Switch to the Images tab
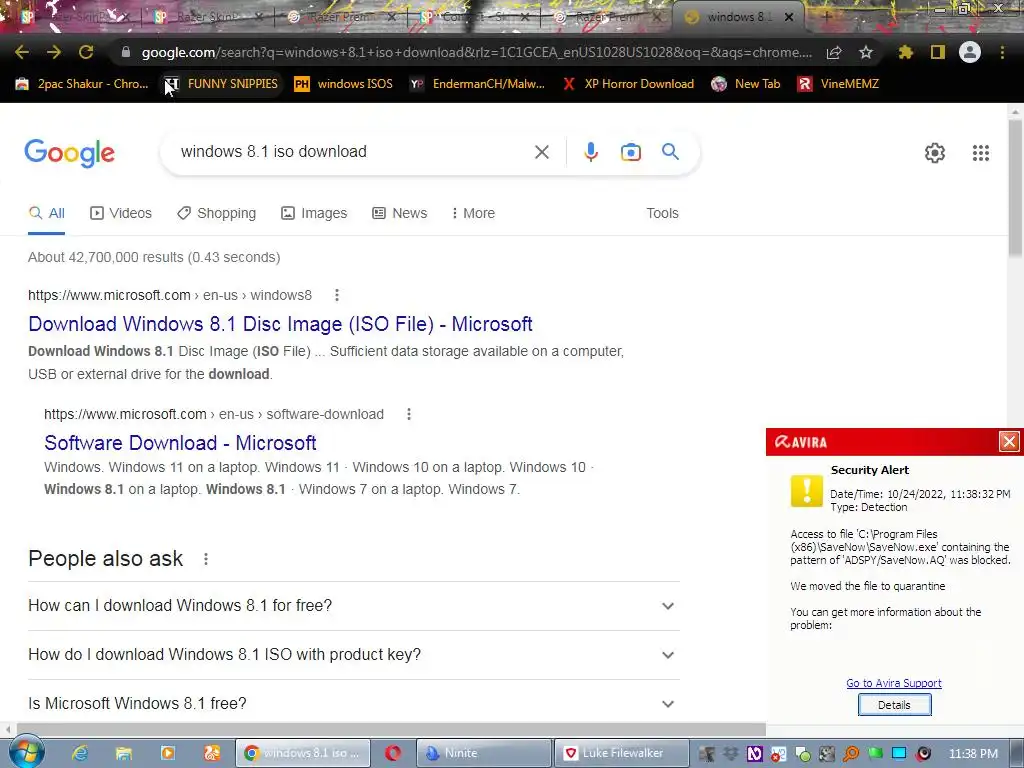Image resolution: width=1024 pixels, height=768 pixels. point(314,214)
